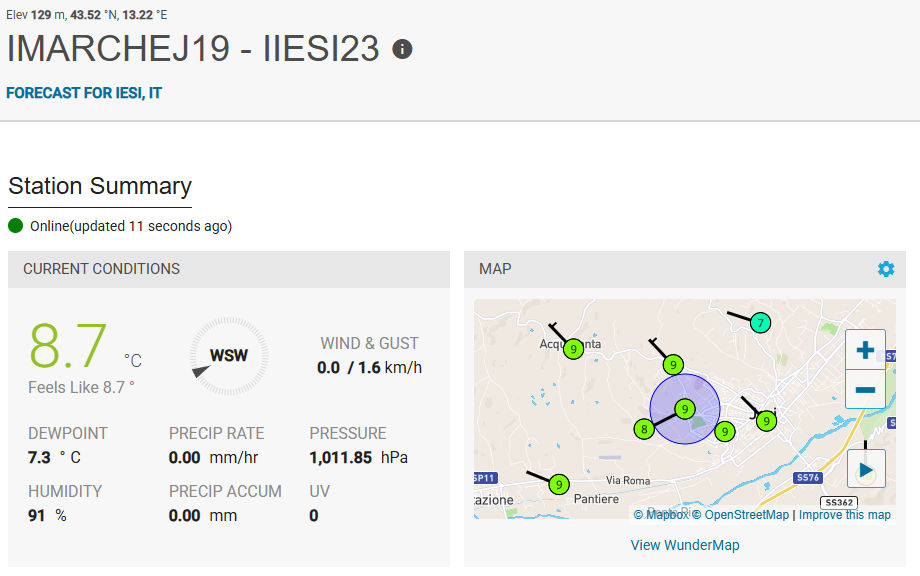
Task: Select station marker inside the blue circle
Action: coord(685,408)
